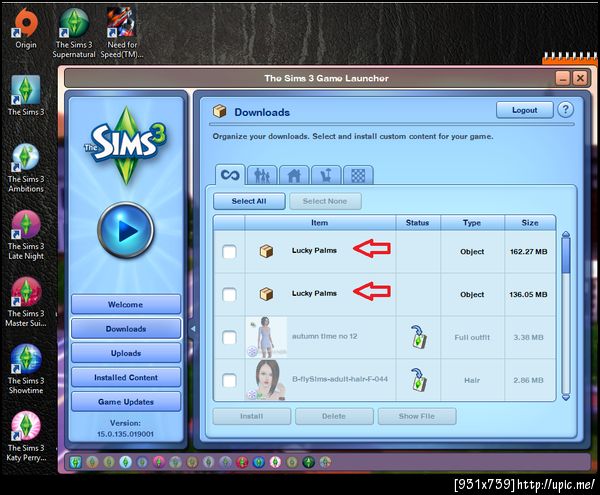Close The Sims 3 Game Launcher window

580,78
